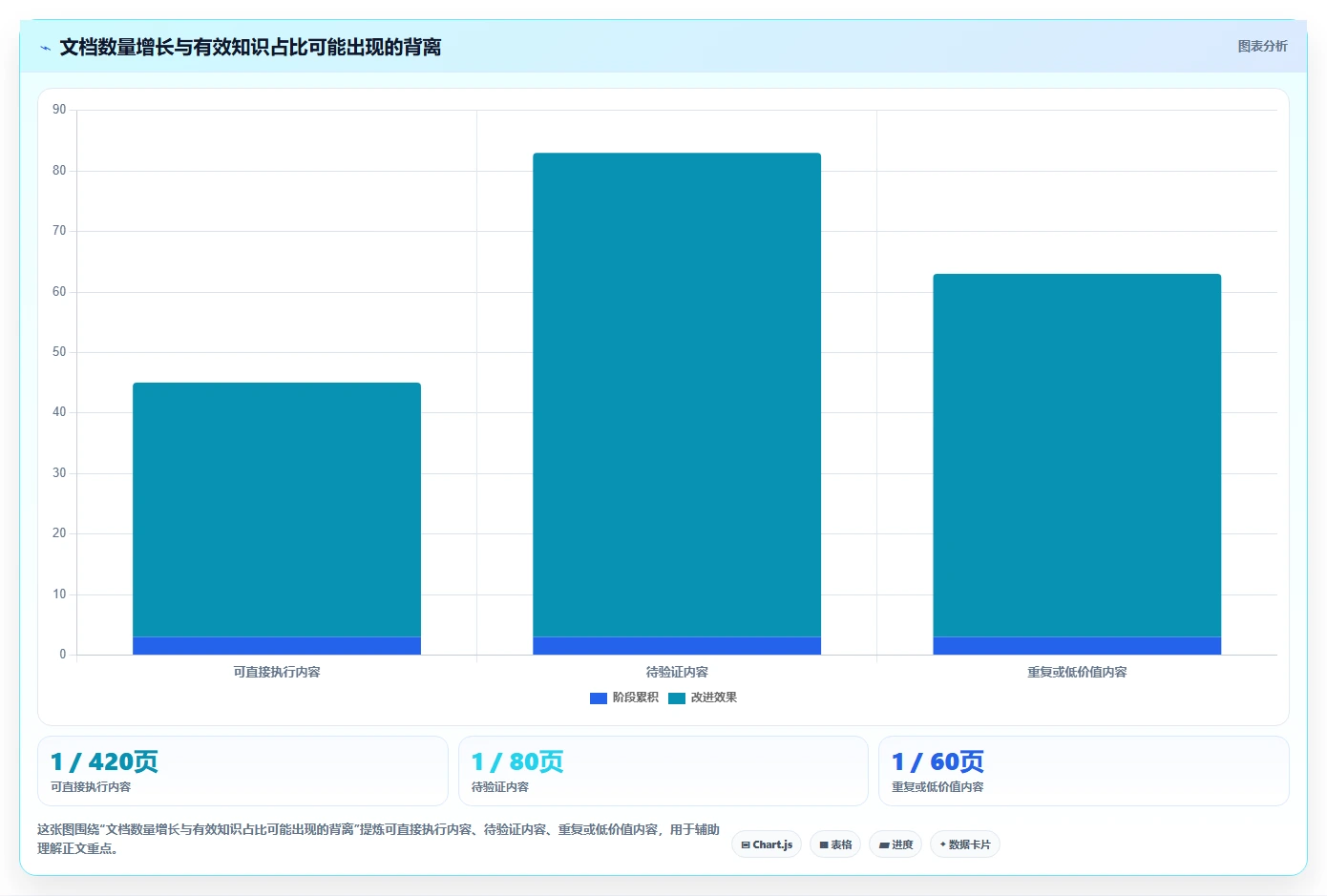
Task: Select the 数据卡片 tag
Action: point(964,844)
